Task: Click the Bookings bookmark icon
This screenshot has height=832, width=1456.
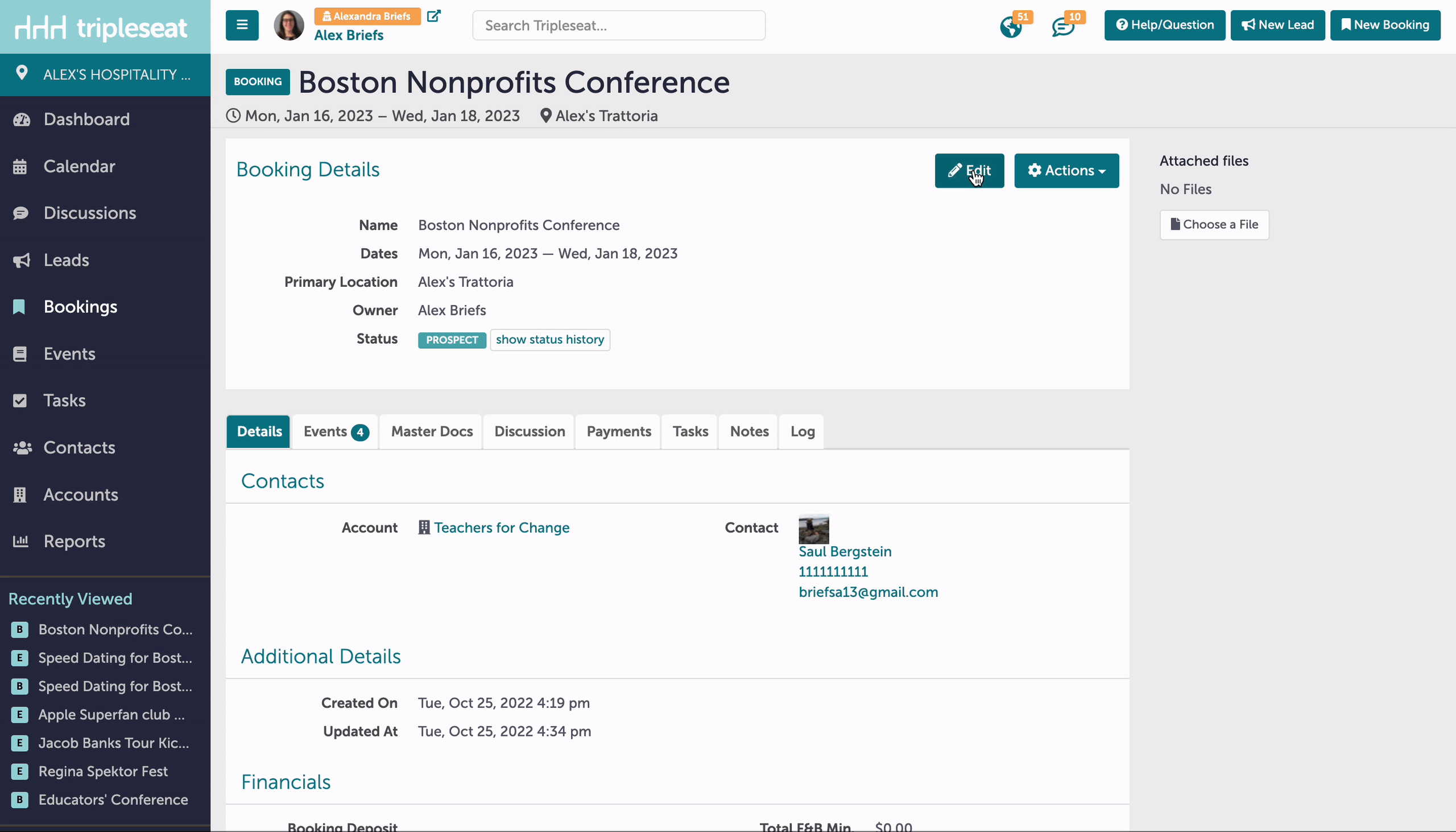Action: click(19, 307)
